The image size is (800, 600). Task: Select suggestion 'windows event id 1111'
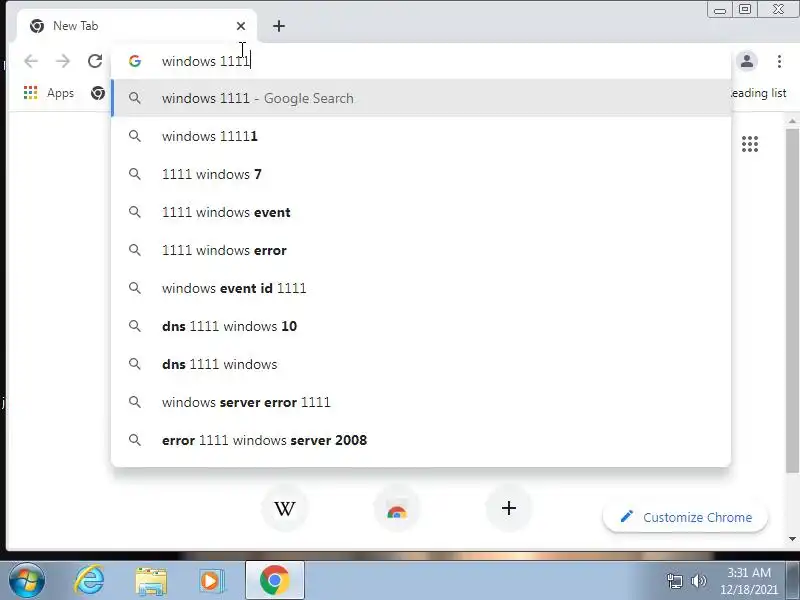(x=421, y=288)
